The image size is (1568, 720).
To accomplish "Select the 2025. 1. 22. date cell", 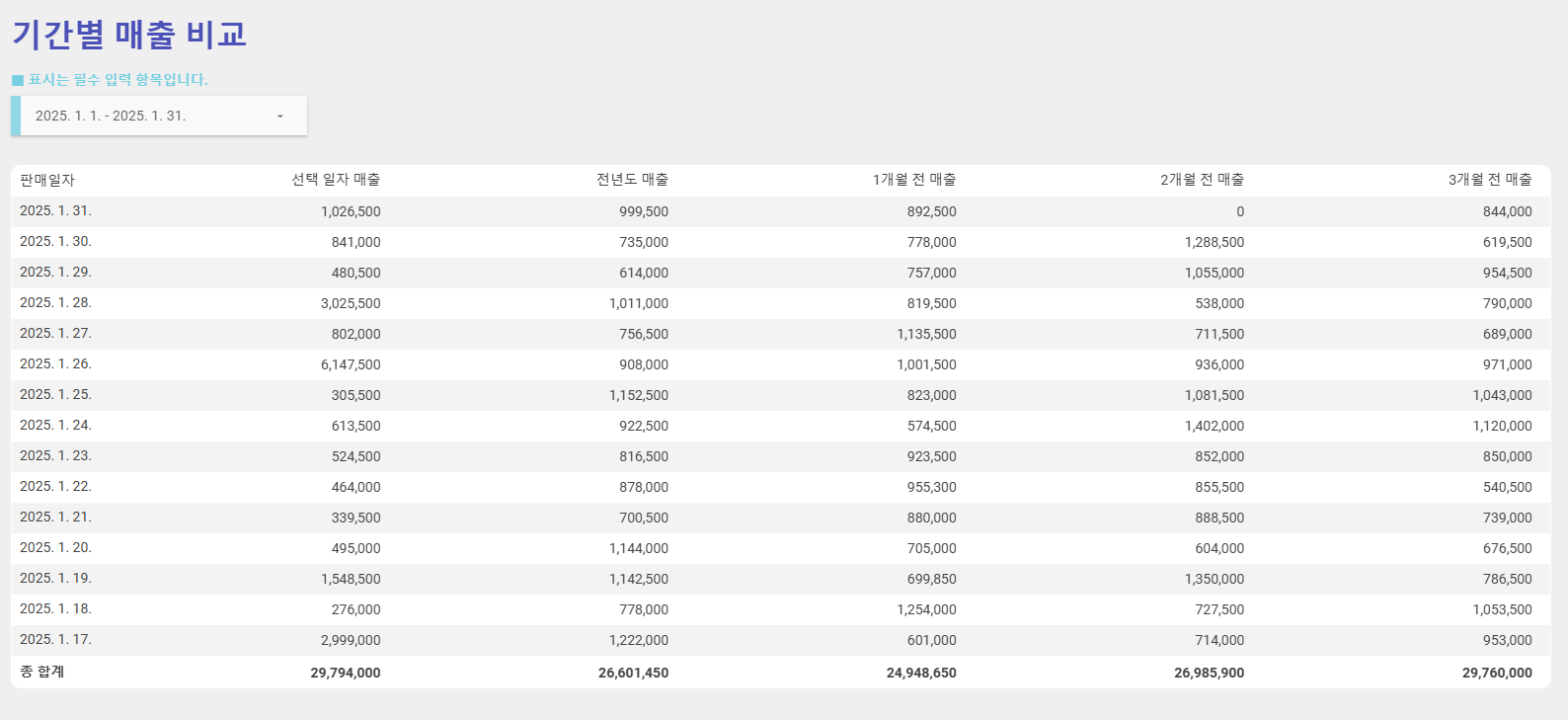I will [x=55, y=487].
